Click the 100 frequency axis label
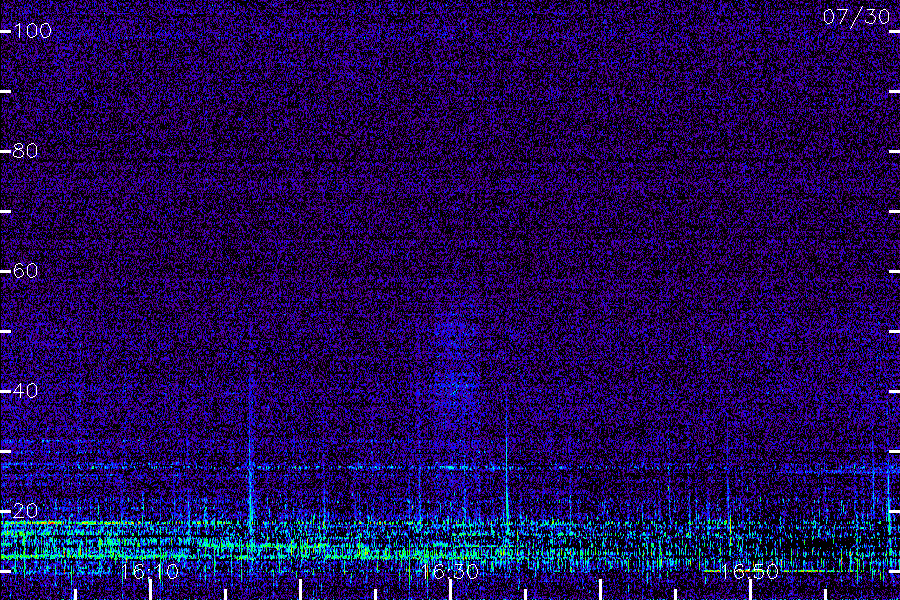This screenshot has width=900, height=600. click(x=32, y=30)
